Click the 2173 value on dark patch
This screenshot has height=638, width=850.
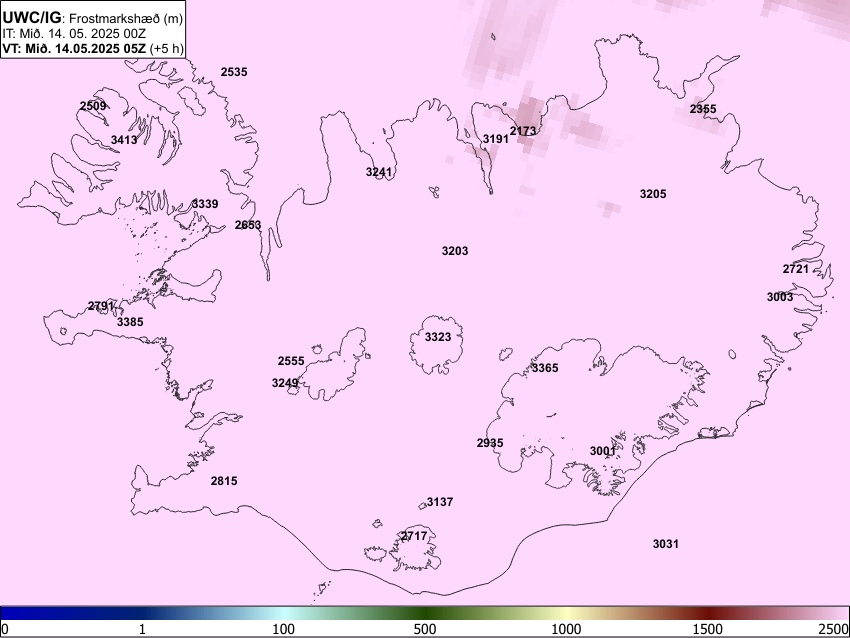pos(523,131)
